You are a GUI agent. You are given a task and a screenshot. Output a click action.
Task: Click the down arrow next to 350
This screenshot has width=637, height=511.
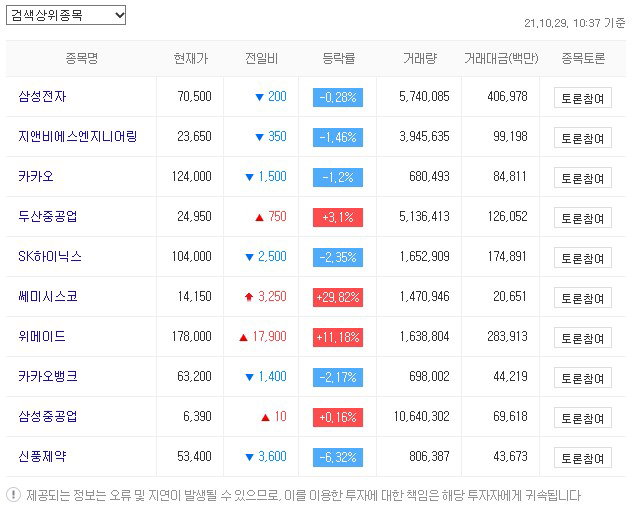[259, 137]
